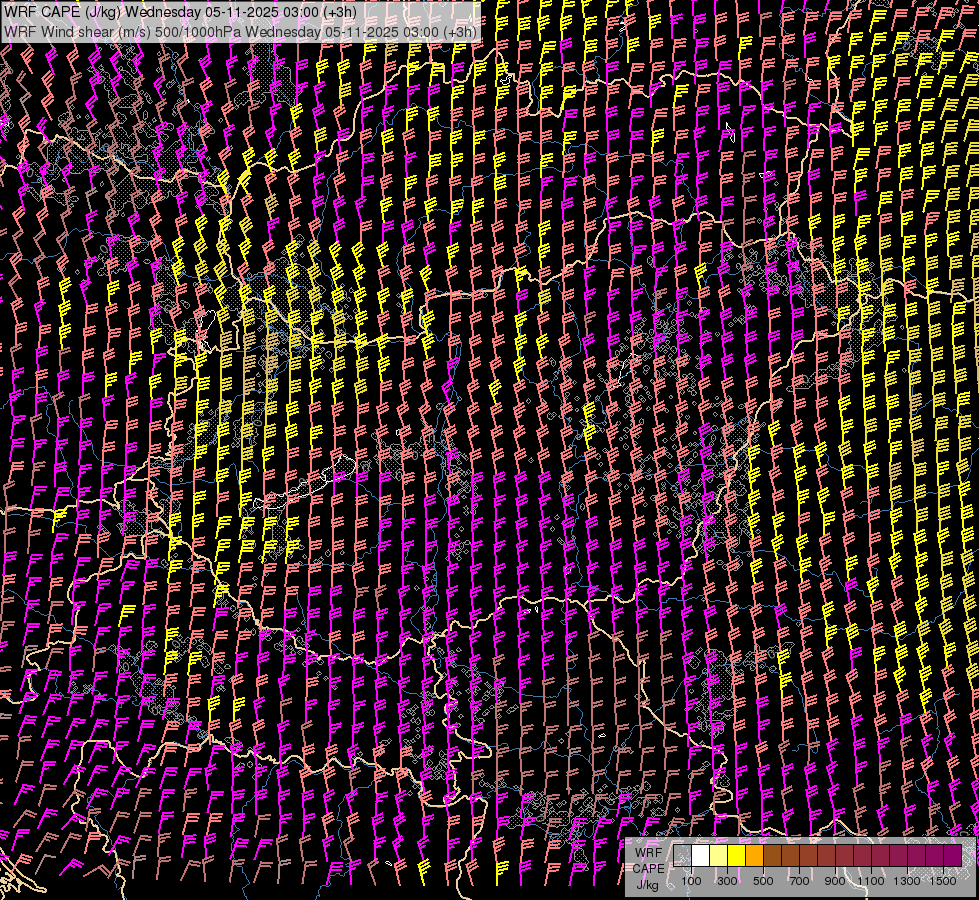Click the 700 label on the legend
The width and height of the screenshot is (979, 900).
pyautogui.click(x=799, y=881)
